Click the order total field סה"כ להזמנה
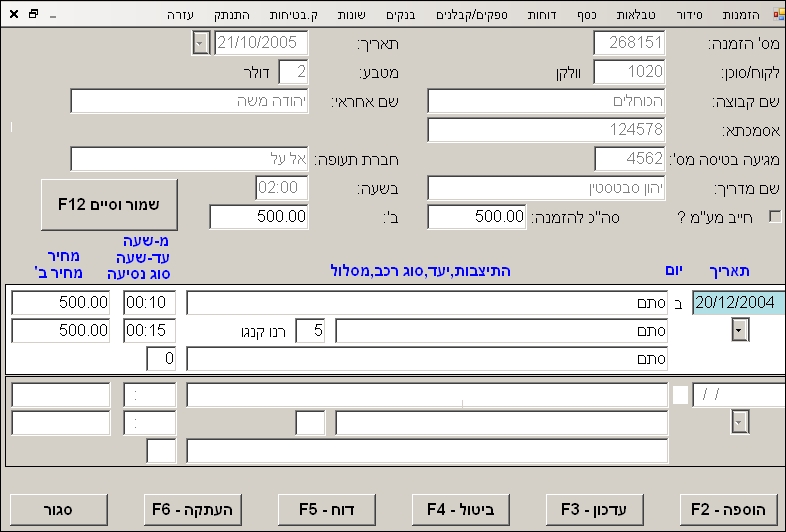The width and height of the screenshot is (786, 532). click(x=477, y=217)
